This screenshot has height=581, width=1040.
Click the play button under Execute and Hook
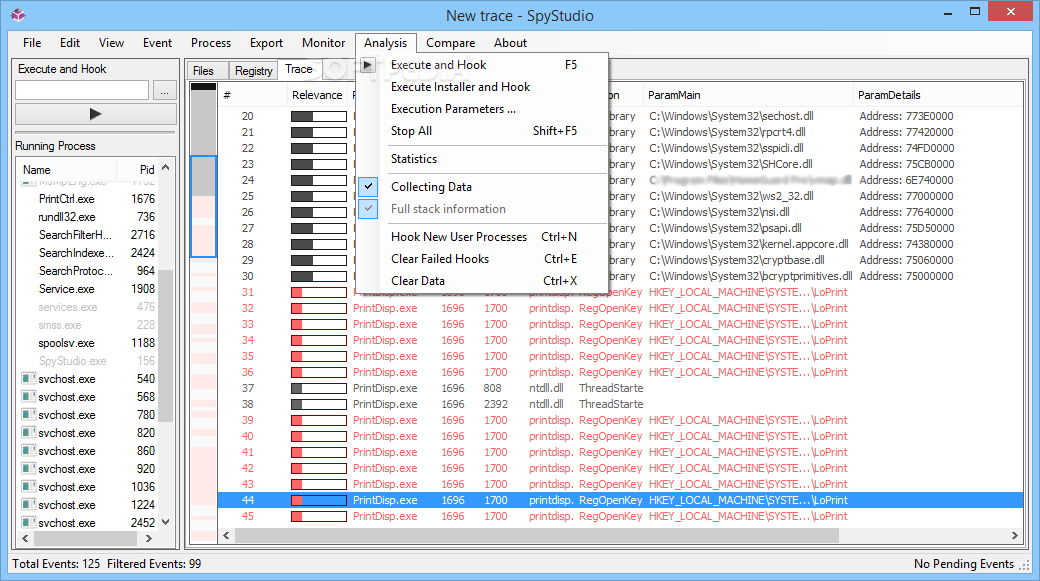pos(96,114)
